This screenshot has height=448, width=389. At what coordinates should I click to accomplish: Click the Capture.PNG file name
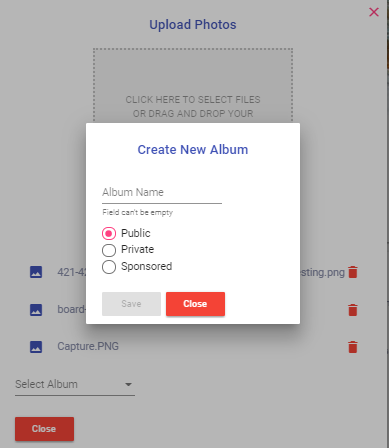pos(88,346)
